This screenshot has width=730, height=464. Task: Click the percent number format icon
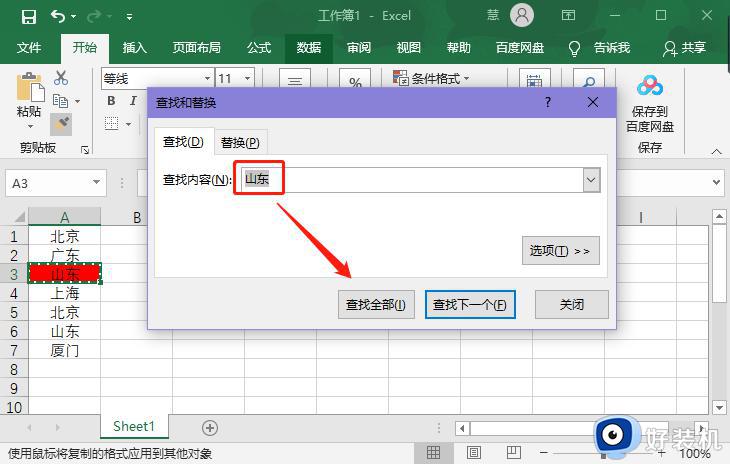click(x=355, y=79)
